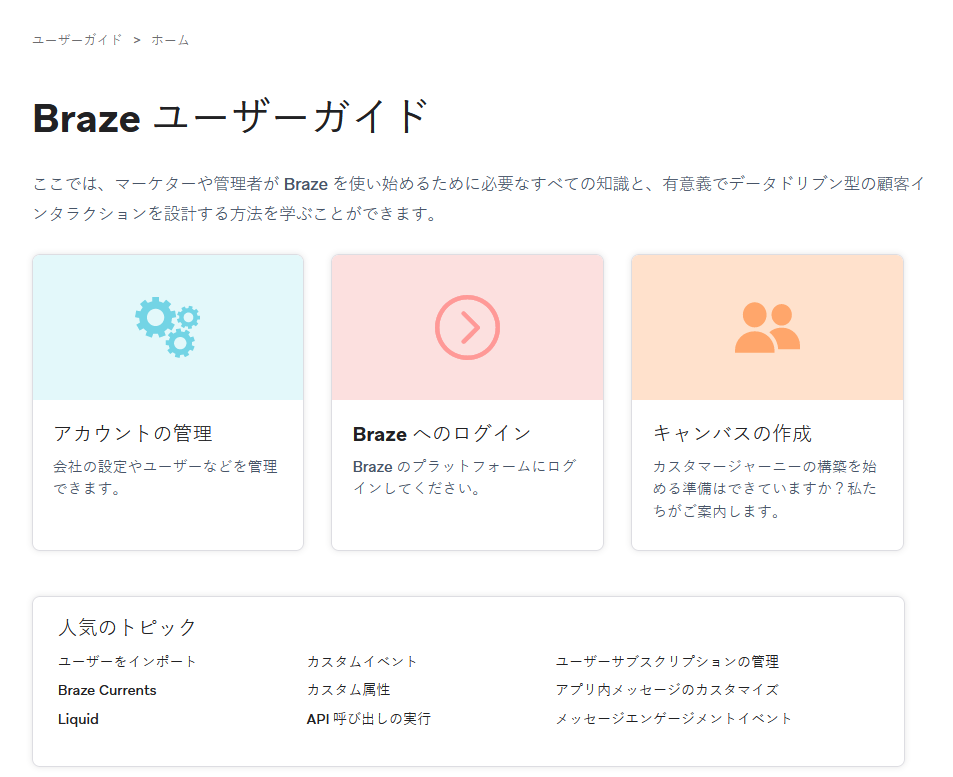Go to the Liquid topic link
Viewport: 953px width, 777px height.
coord(78,719)
